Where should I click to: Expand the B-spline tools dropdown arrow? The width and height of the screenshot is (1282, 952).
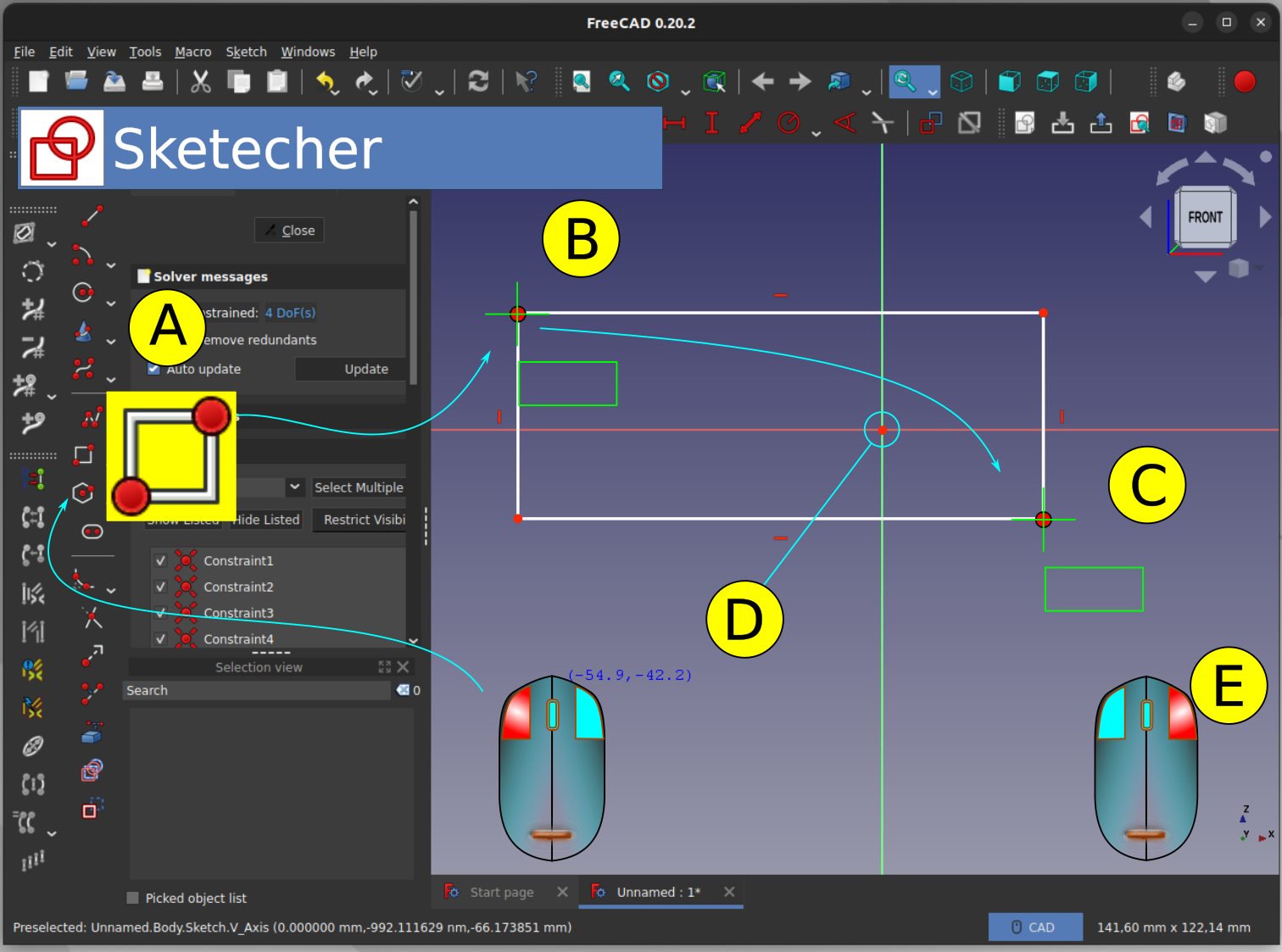pyautogui.click(x=111, y=380)
